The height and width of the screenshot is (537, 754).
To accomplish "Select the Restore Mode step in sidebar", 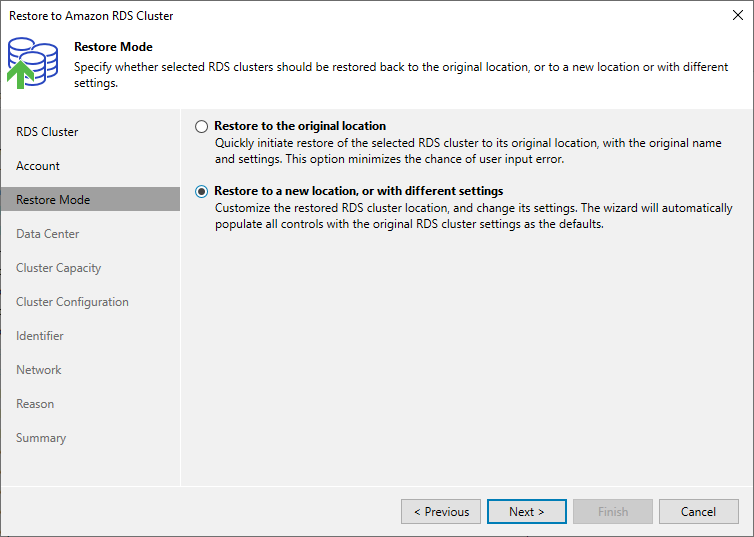I will [53, 200].
